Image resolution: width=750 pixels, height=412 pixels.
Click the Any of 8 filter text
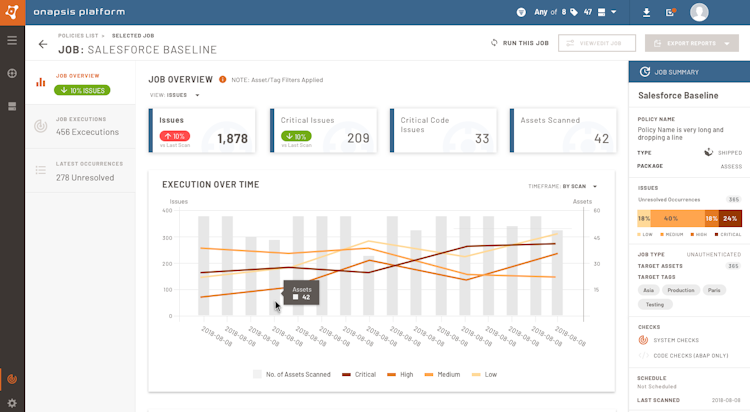coord(550,12)
